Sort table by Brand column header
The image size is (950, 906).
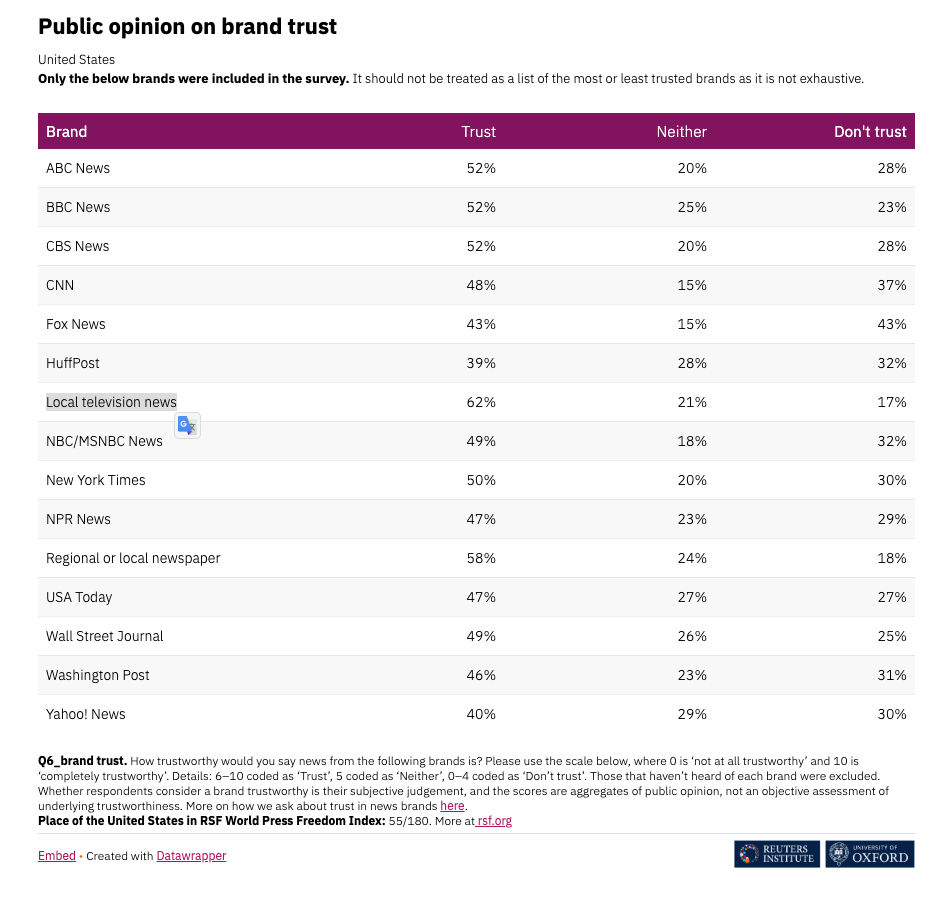tap(67, 132)
